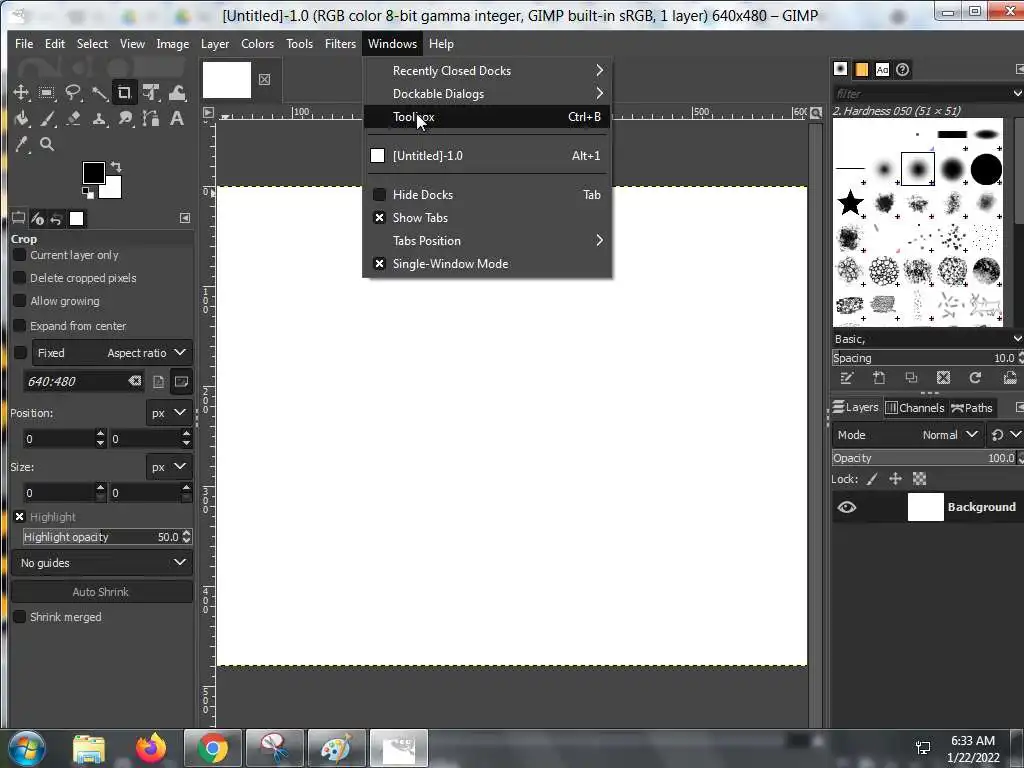Adjust the layer Opacity slider
The height and width of the screenshot is (768, 1024).
coord(924,458)
